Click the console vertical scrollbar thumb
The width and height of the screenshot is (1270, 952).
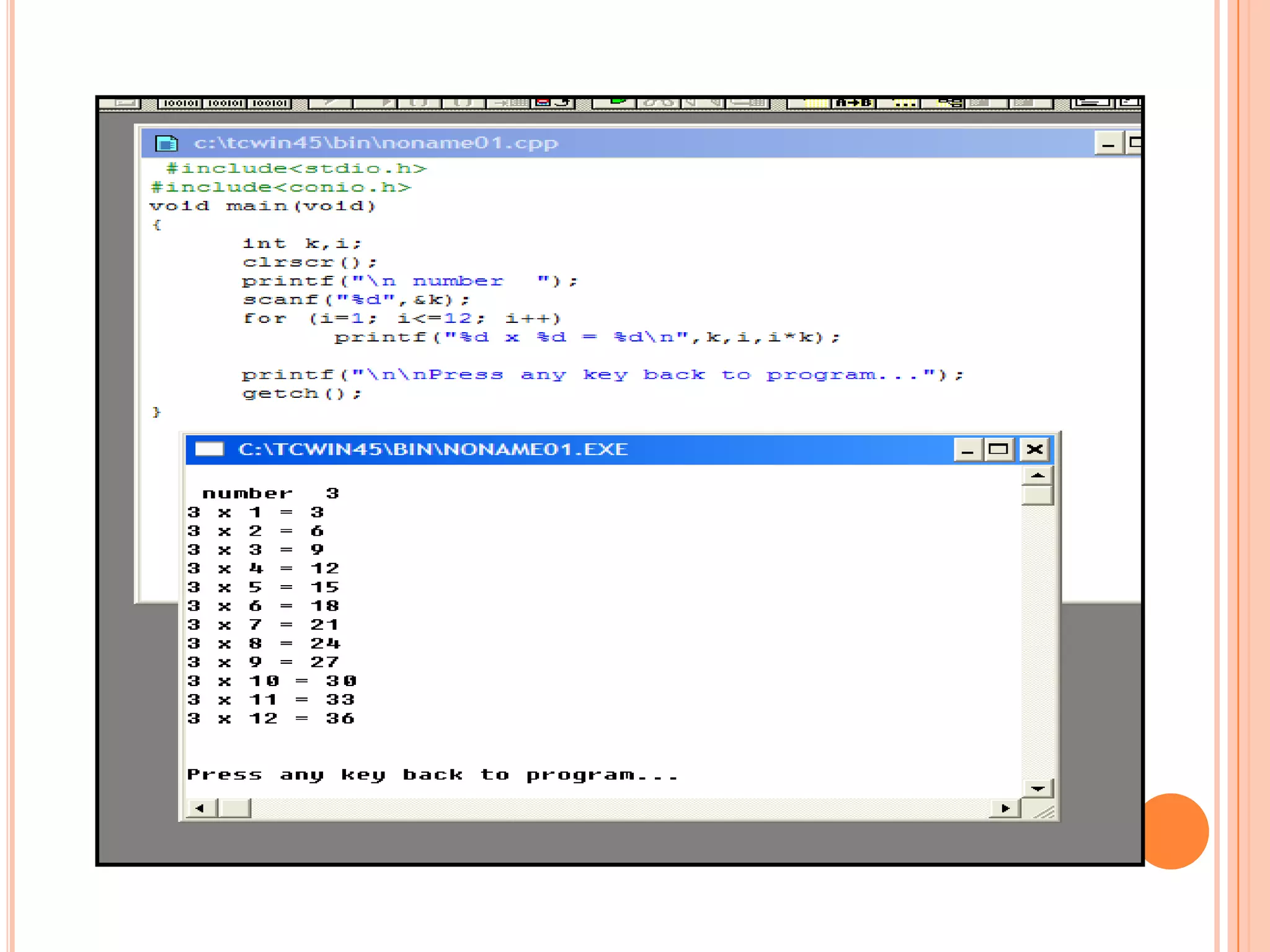(x=1037, y=496)
